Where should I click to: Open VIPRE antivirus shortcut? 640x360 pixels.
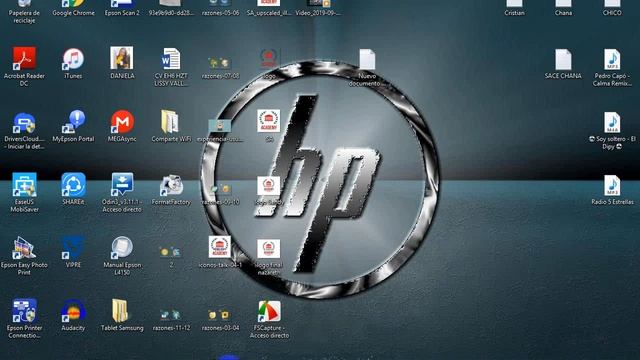coord(73,248)
